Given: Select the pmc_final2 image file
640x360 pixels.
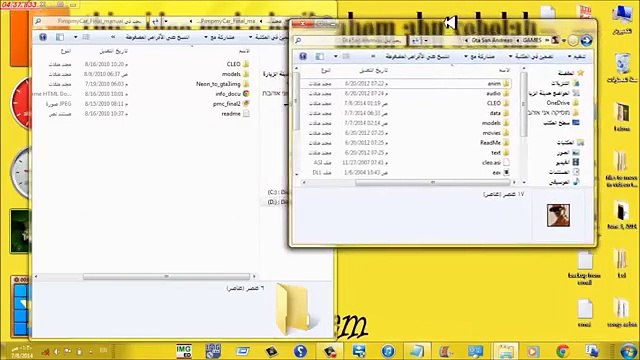Looking at the screenshot, I should (231, 104).
